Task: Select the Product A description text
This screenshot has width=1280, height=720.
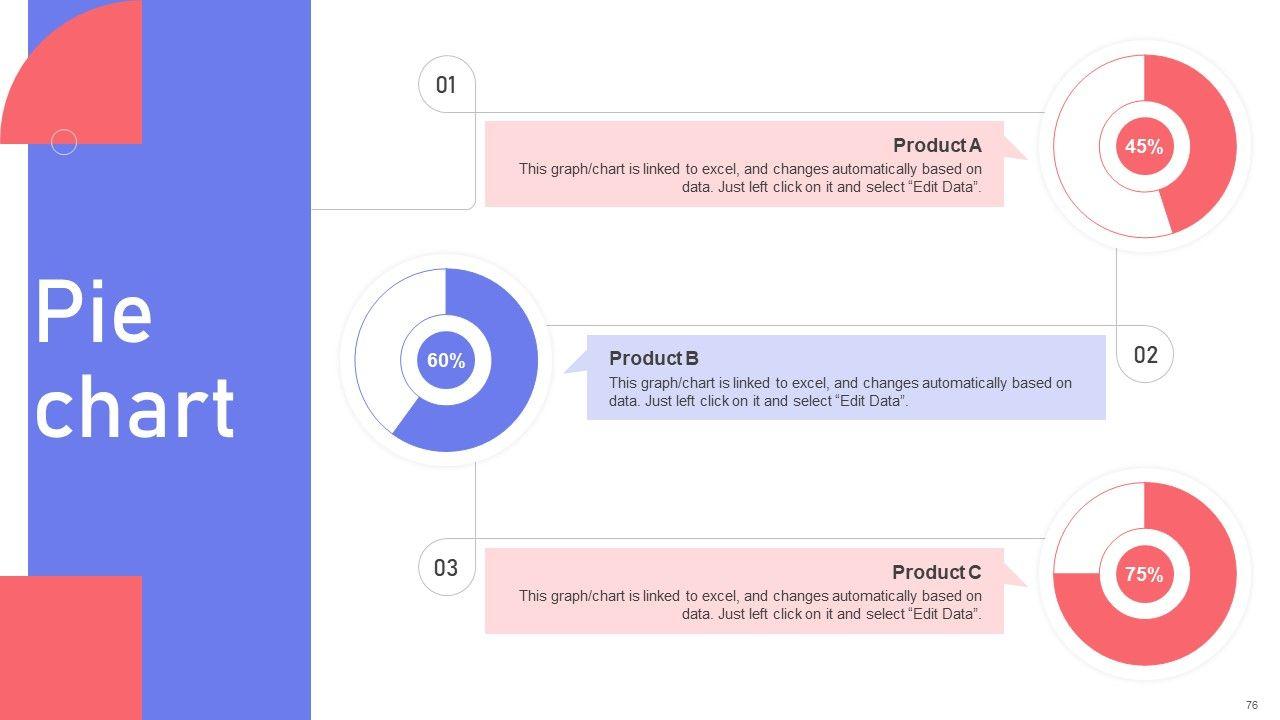Action: click(x=750, y=178)
